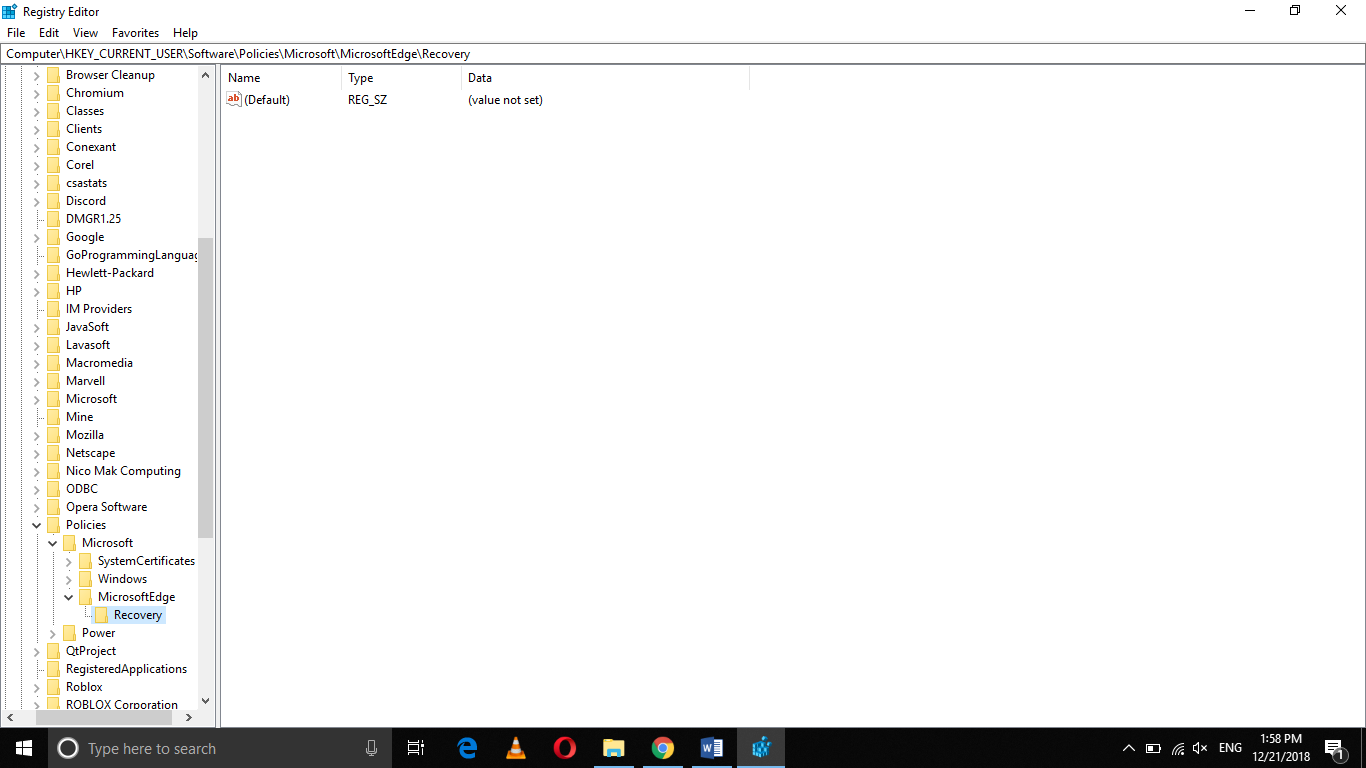Image resolution: width=1366 pixels, height=768 pixels.
Task: Open the View menu
Action: [x=85, y=32]
